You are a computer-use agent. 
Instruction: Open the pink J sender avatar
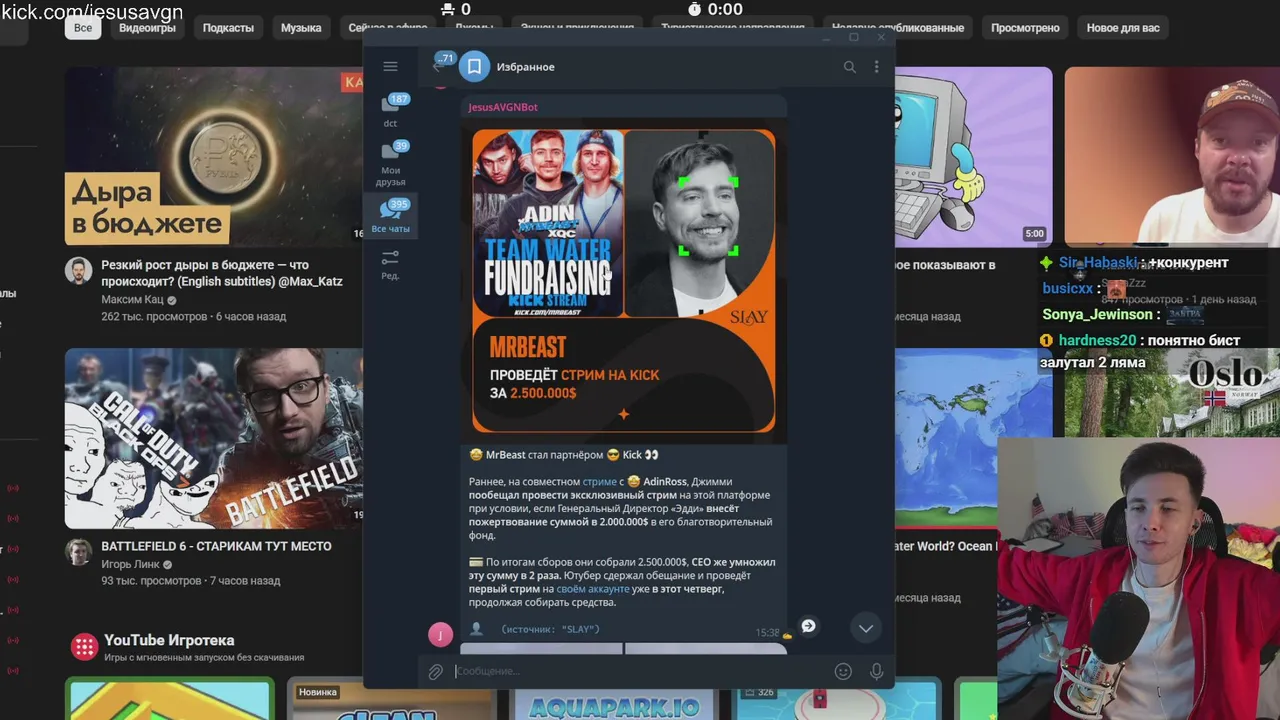tap(440, 634)
